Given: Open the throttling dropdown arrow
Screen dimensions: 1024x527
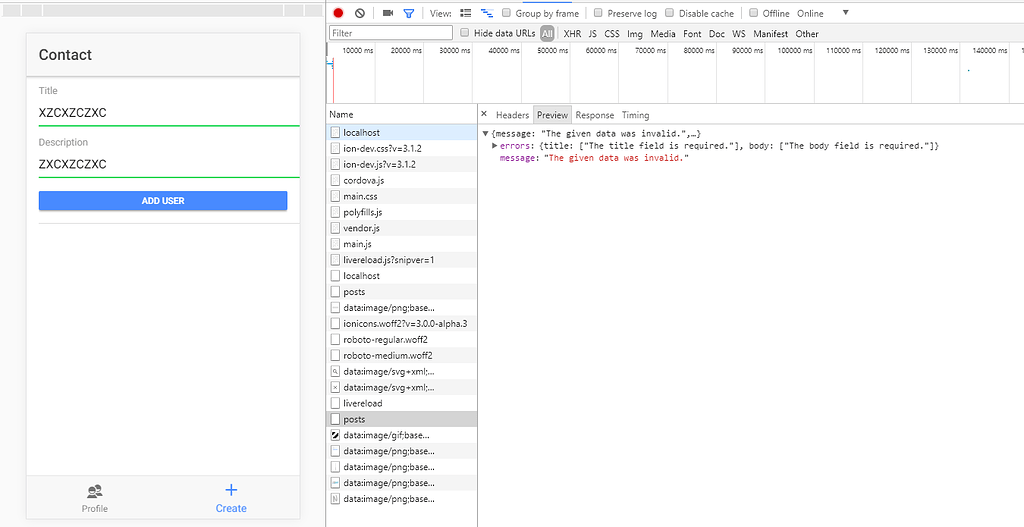Looking at the screenshot, I should tap(846, 13).
